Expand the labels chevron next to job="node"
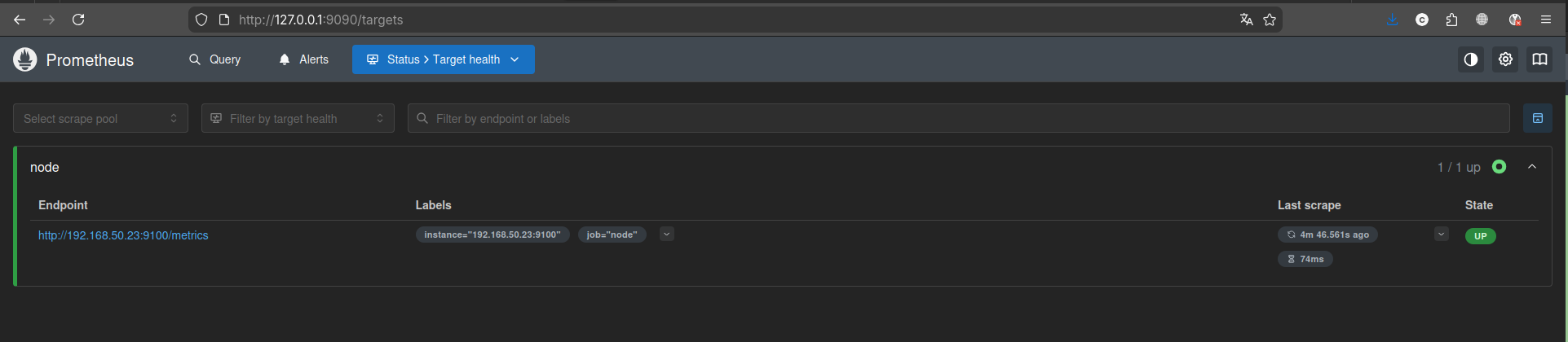This screenshot has width=1568, height=342. point(666,235)
